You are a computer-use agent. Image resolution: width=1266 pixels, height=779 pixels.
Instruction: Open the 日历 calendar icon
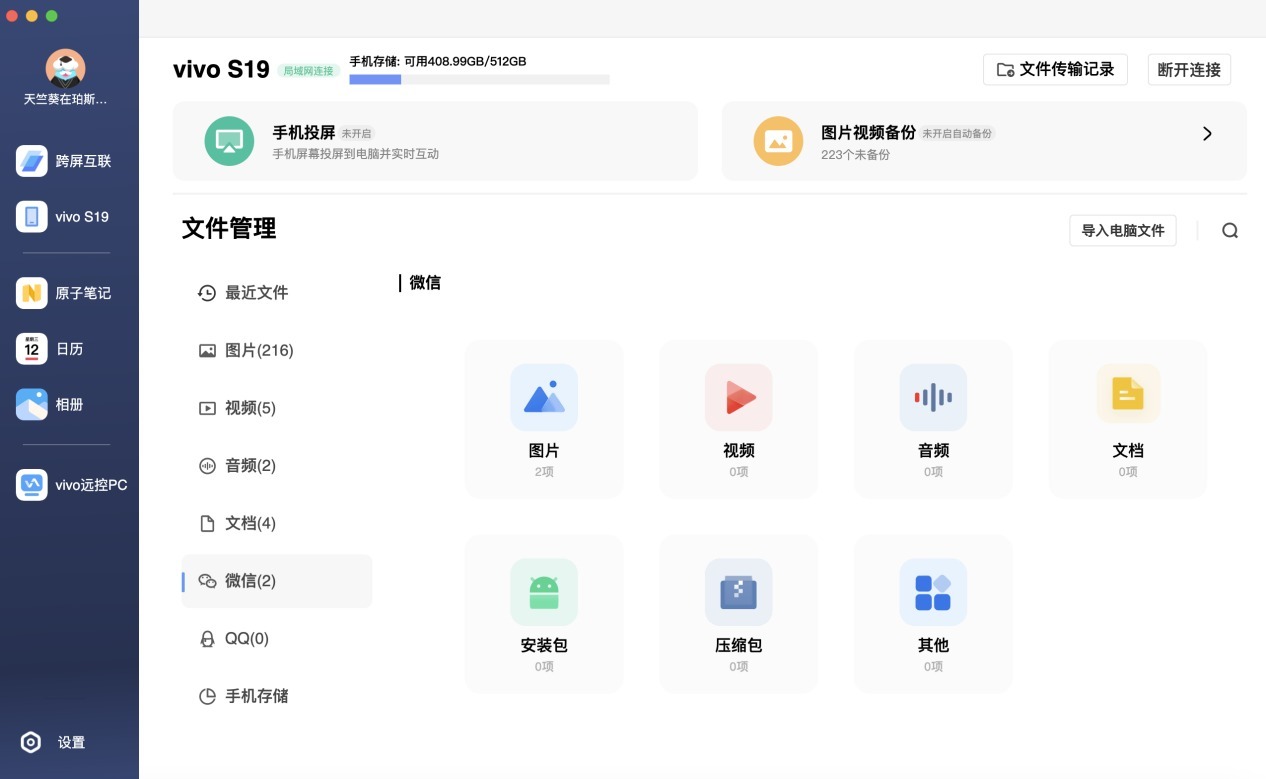tap(32, 349)
